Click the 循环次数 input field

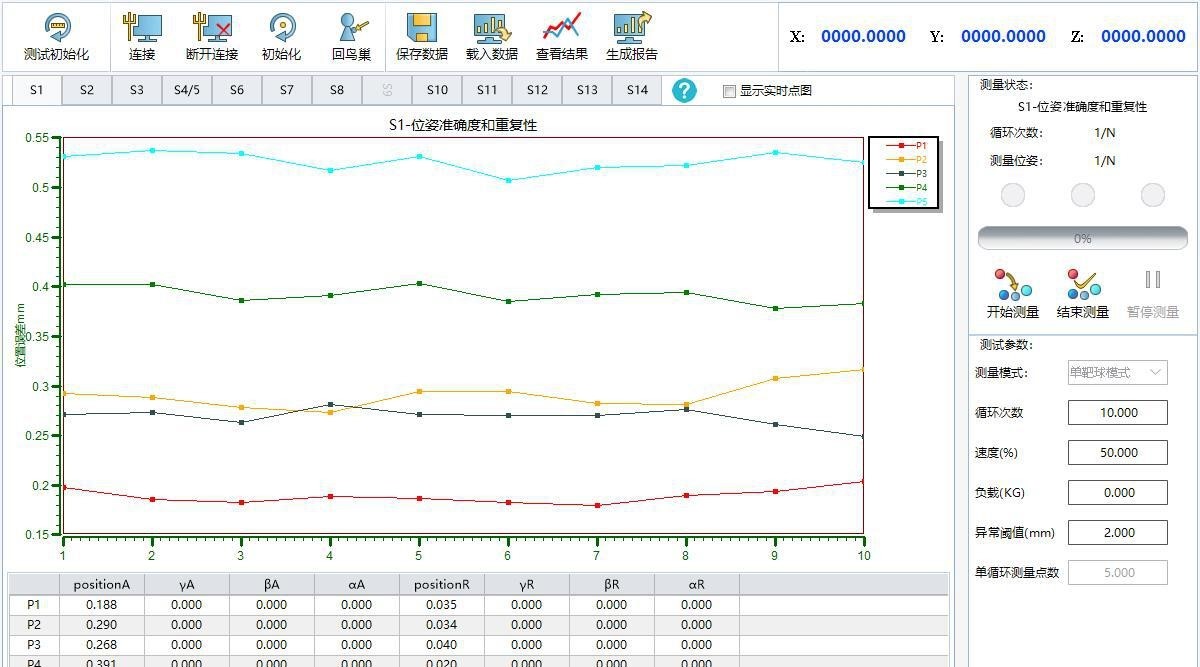1117,412
